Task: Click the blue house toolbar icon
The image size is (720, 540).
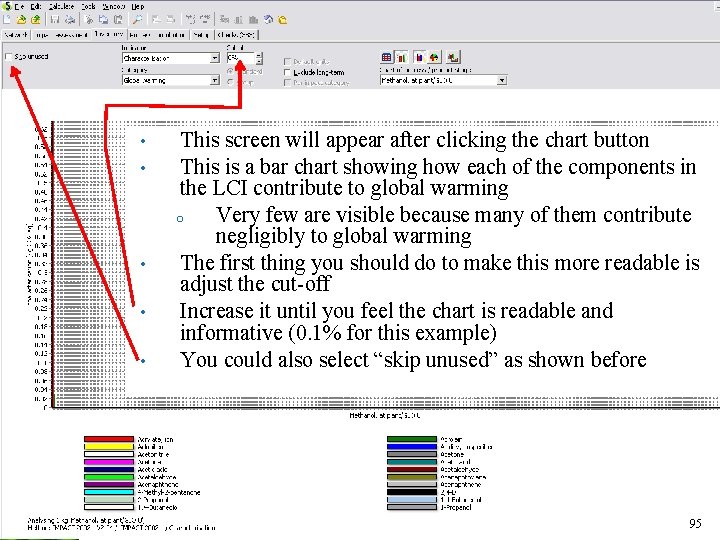Action: tap(269, 20)
